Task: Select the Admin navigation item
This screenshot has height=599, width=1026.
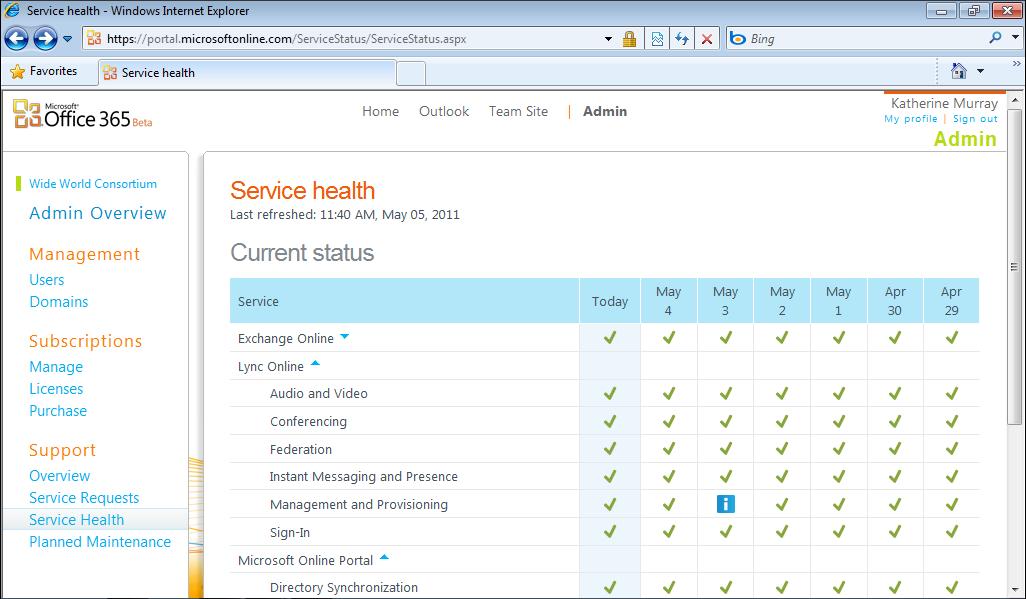Action: pos(605,111)
